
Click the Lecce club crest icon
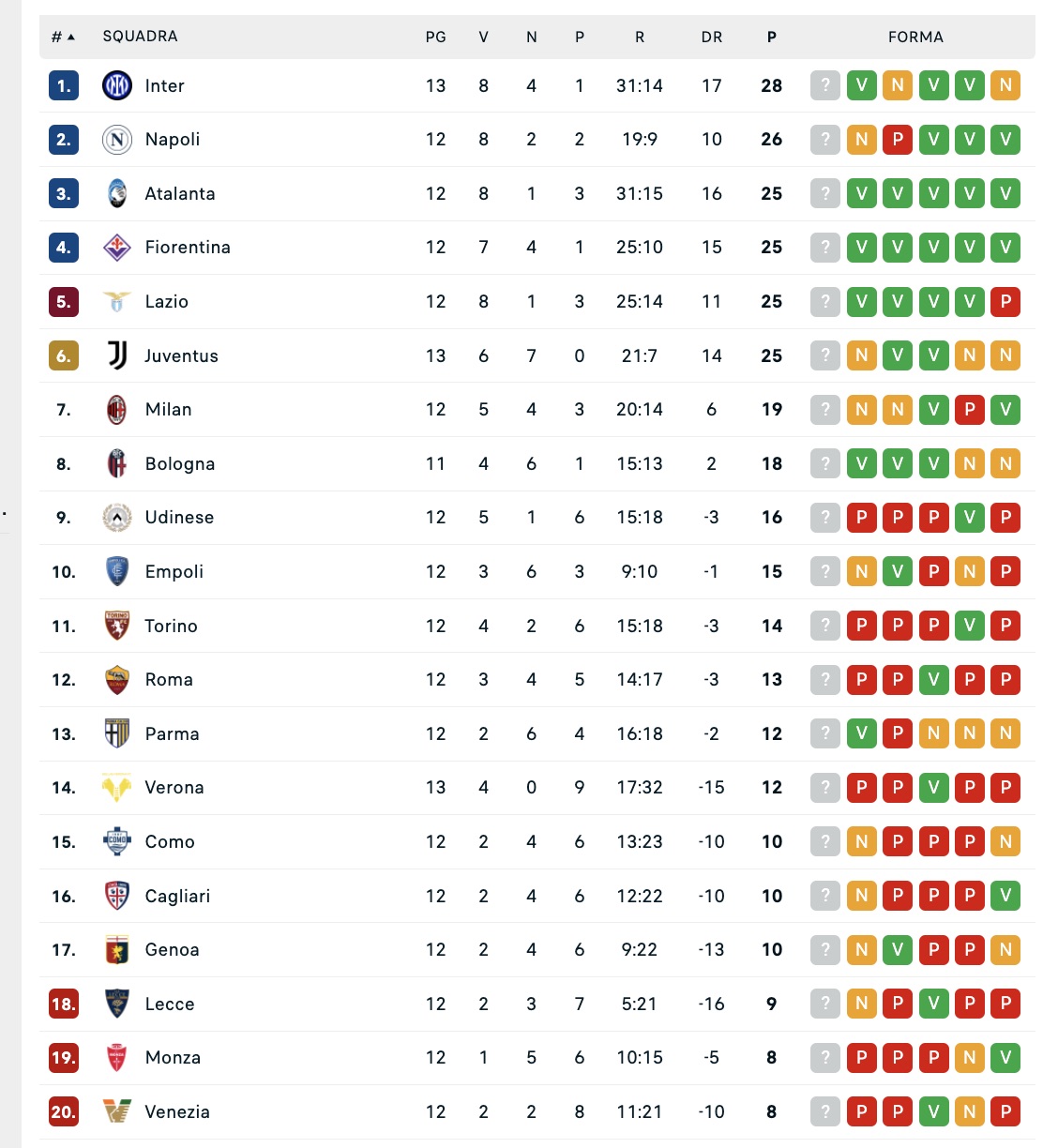tap(117, 1004)
